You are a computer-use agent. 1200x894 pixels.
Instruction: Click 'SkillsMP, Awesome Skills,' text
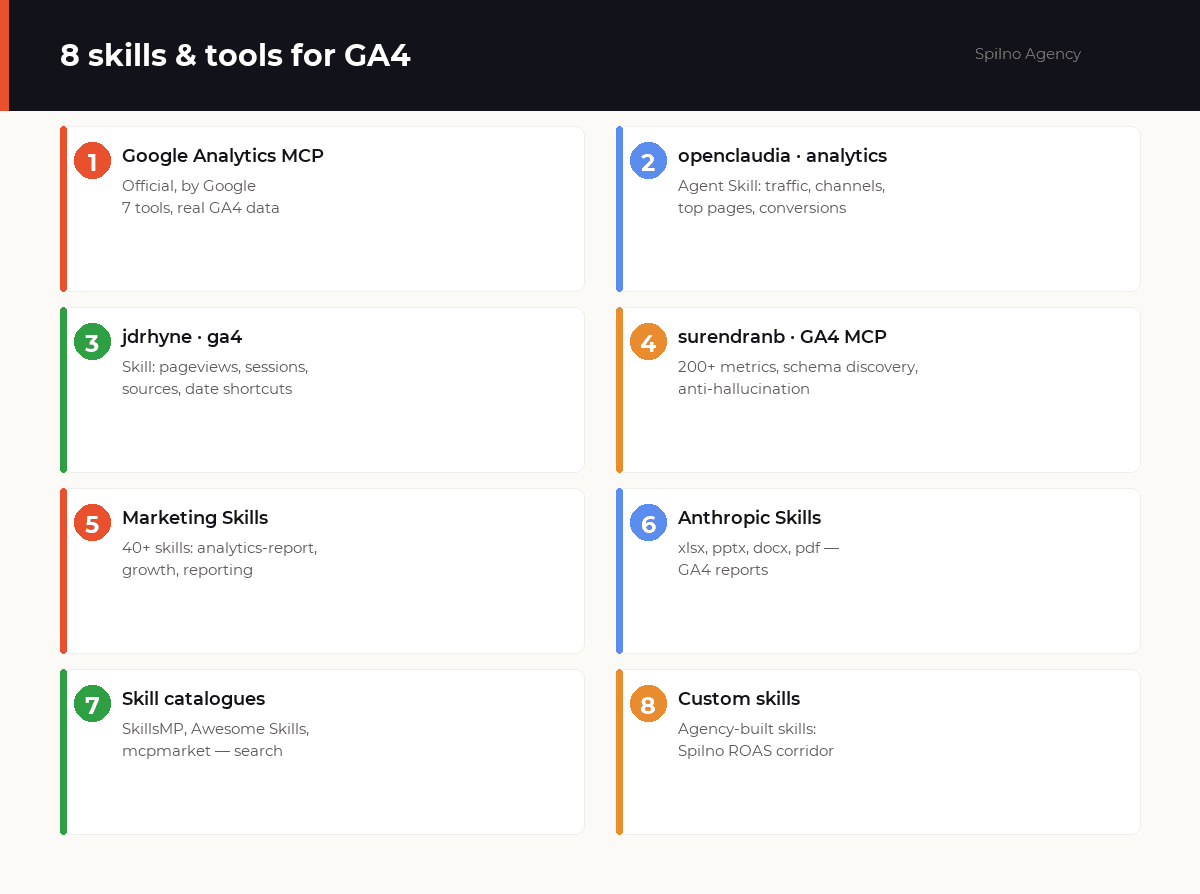coord(215,729)
